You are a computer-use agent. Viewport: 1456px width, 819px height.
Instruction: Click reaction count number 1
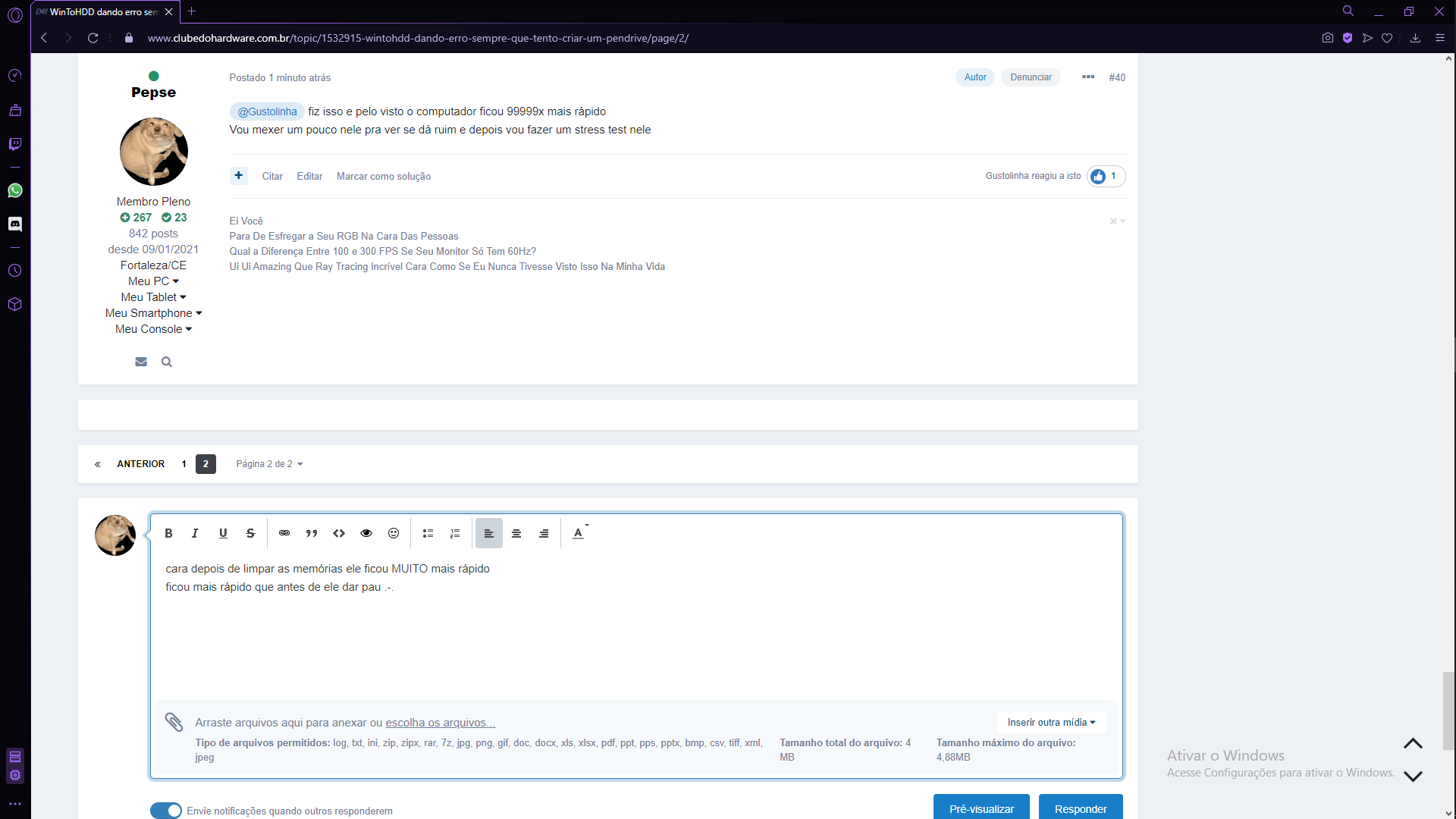pos(1113,176)
